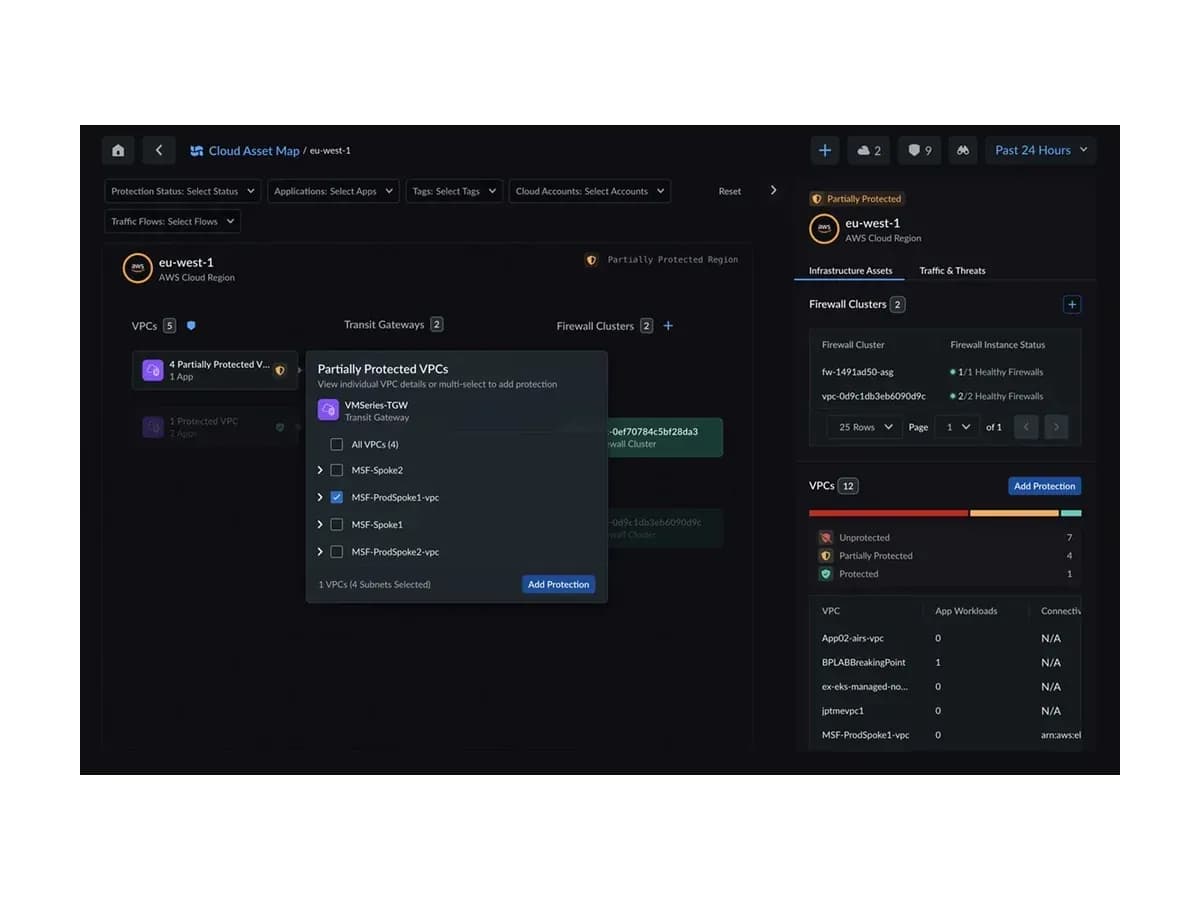
Task: Open the cloud count indicator showing 2
Action: coord(869,150)
